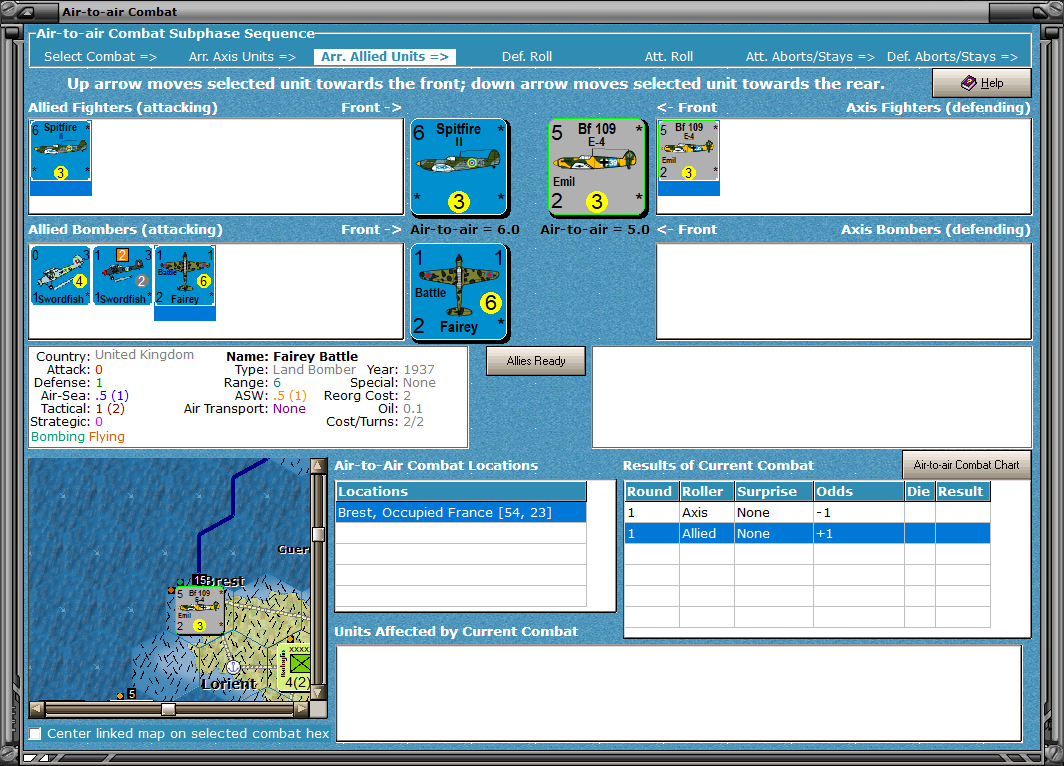Click the large Spitfire II counter
1064x766 pixels.
459,167
